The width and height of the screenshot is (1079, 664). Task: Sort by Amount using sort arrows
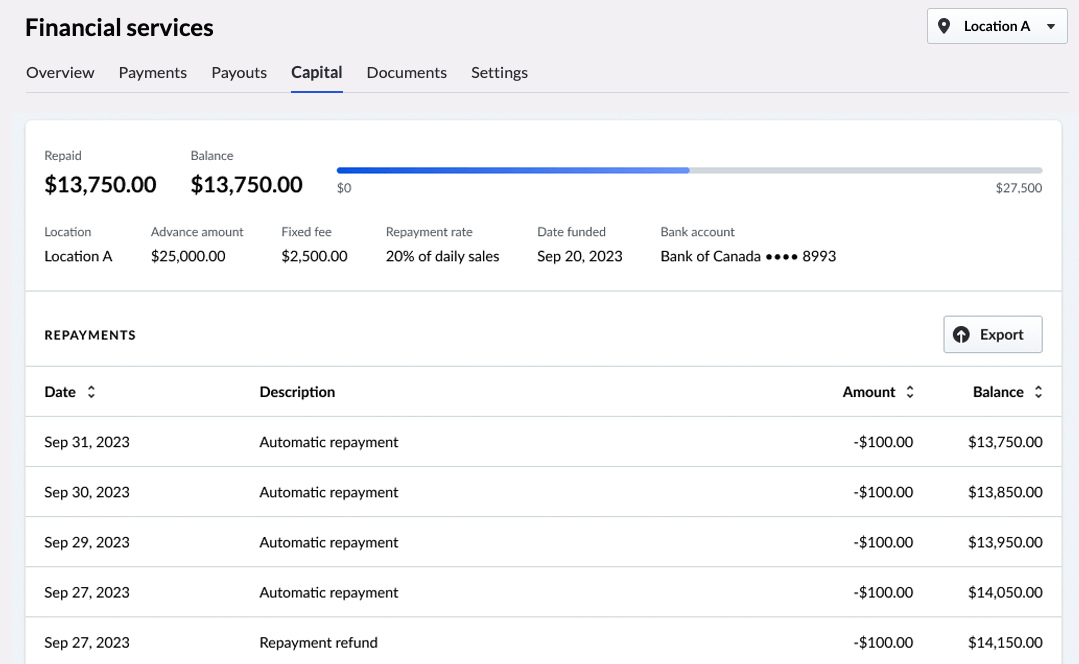pos(910,392)
